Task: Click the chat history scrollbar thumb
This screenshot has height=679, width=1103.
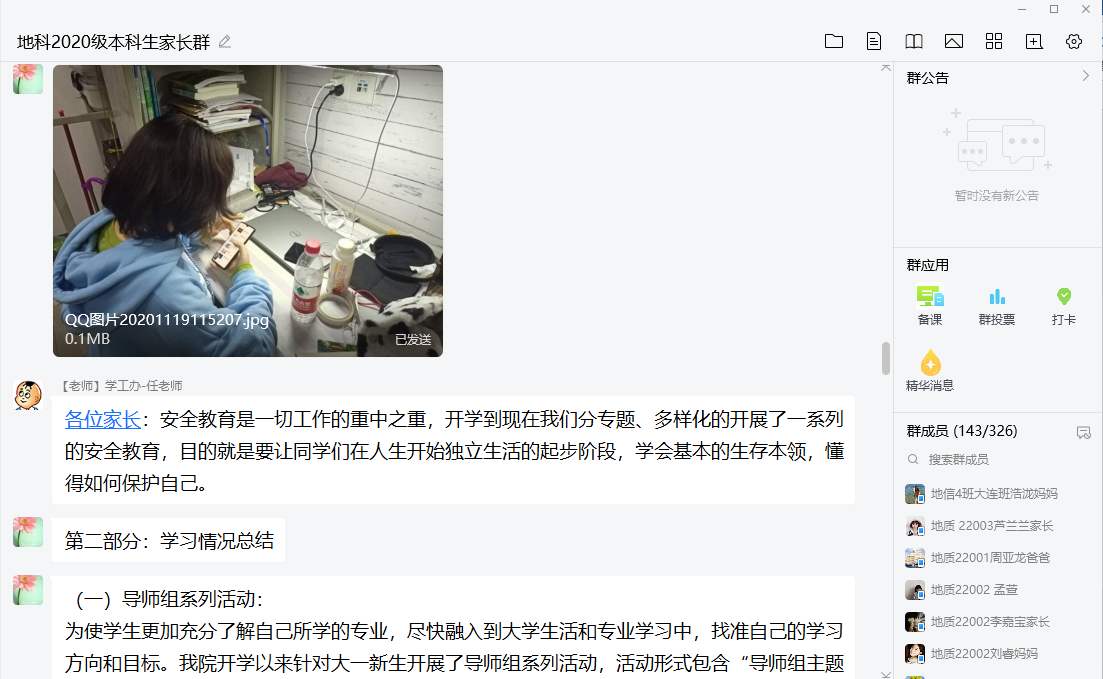Action: 886,359
